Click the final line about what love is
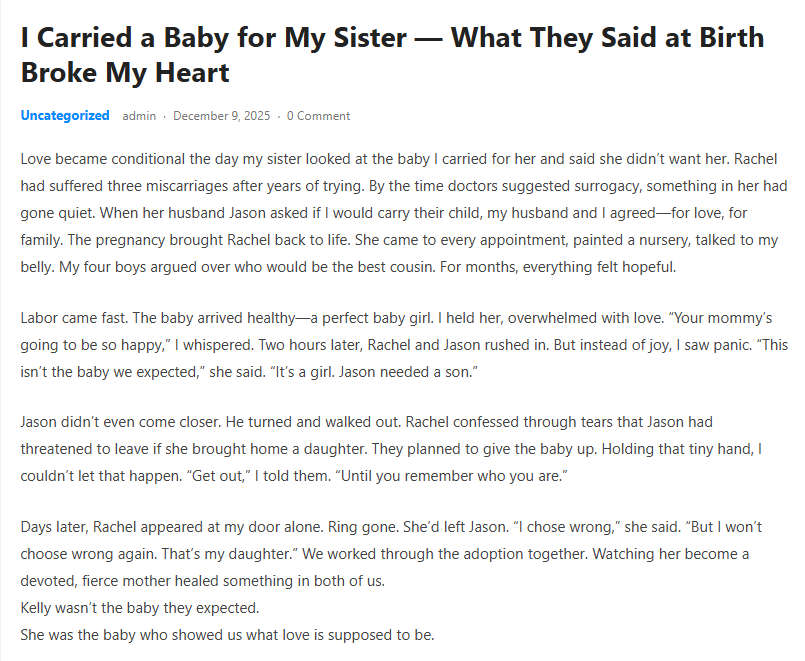Screen dimensions: 805x661 point(227,634)
